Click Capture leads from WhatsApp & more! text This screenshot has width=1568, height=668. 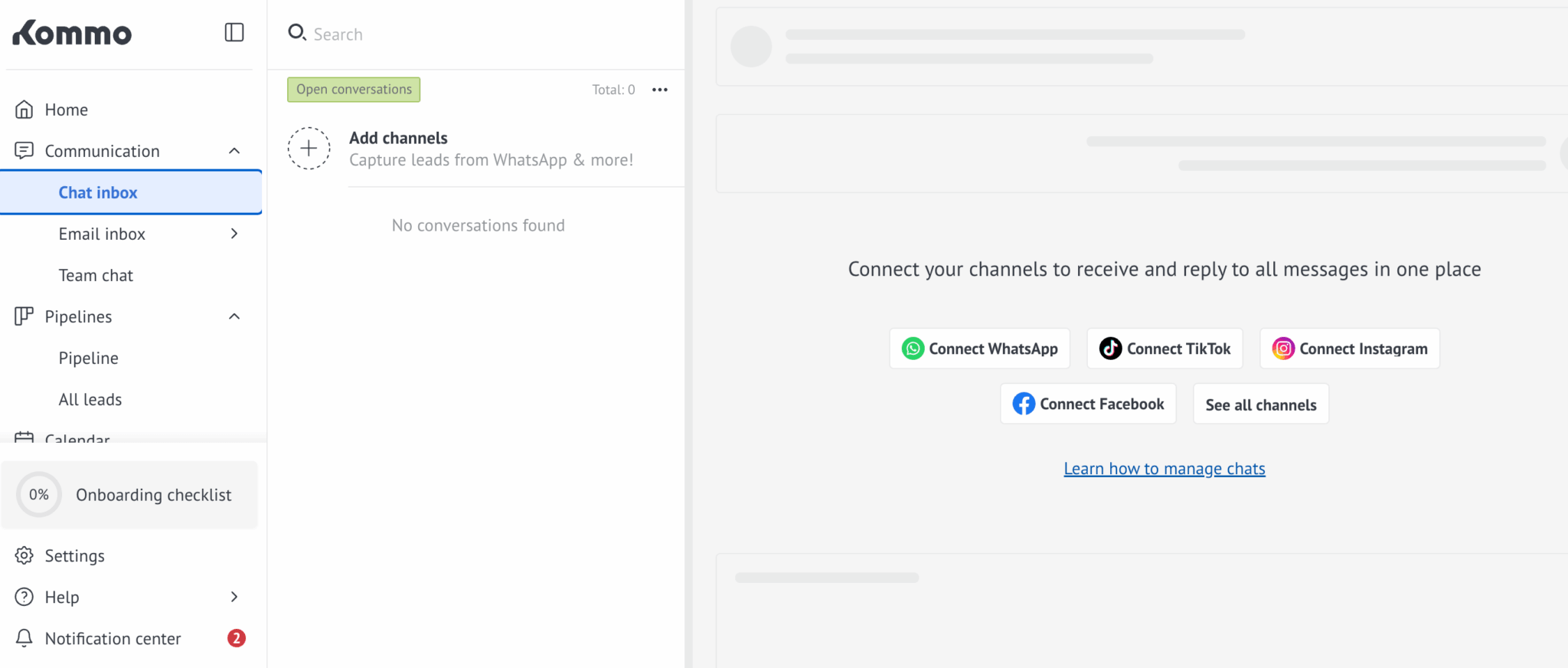tap(492, 160)
